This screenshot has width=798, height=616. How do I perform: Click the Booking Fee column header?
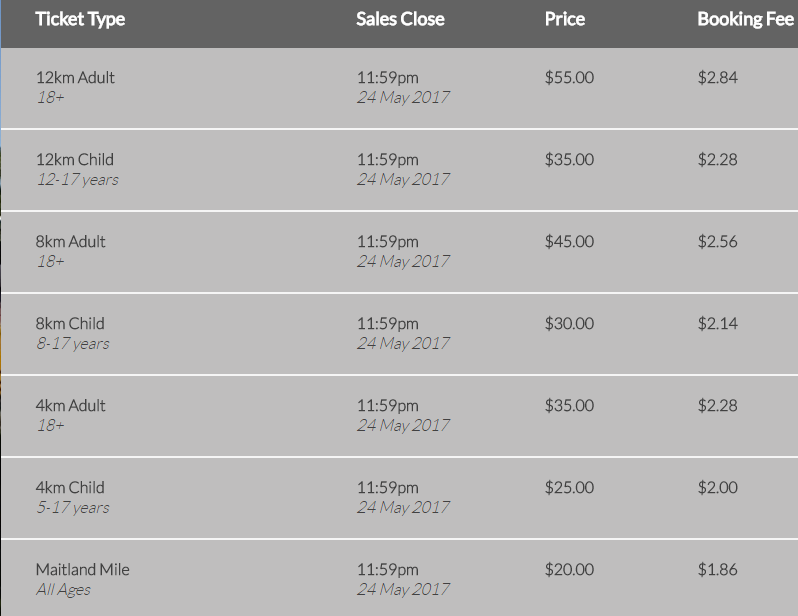745,19
